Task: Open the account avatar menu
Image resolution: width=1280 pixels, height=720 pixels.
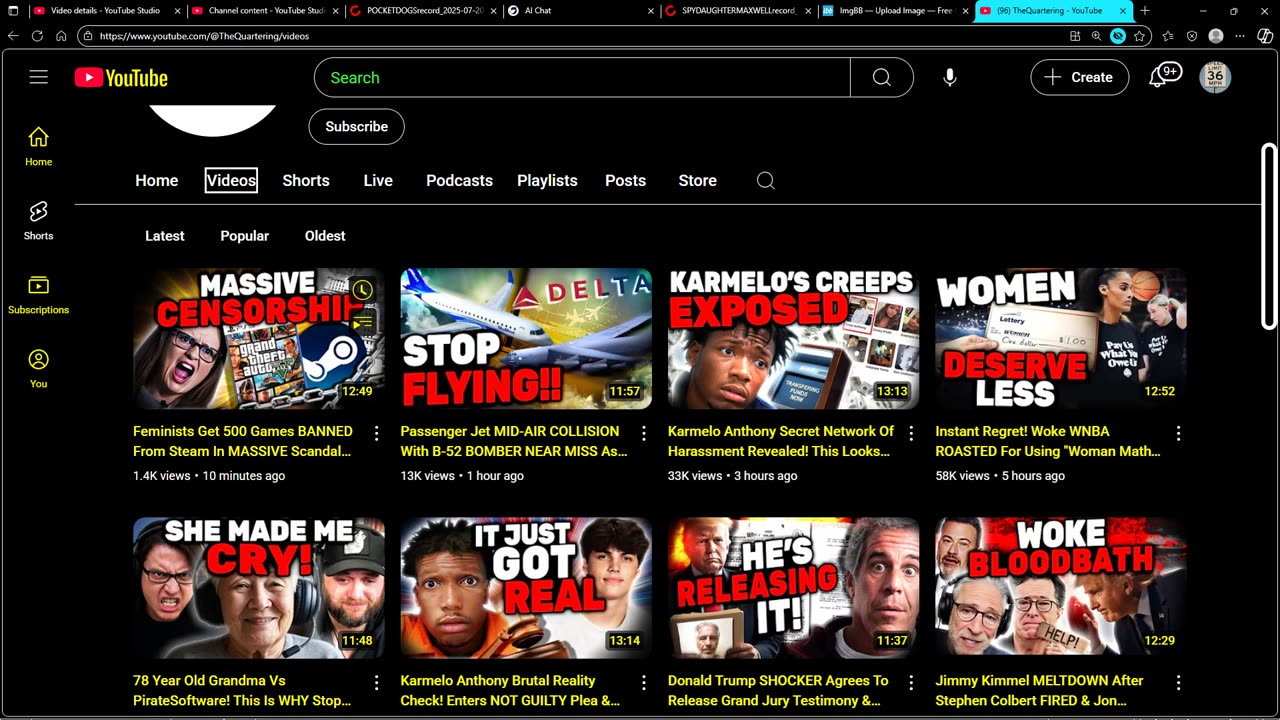Action: [1215, 77]
